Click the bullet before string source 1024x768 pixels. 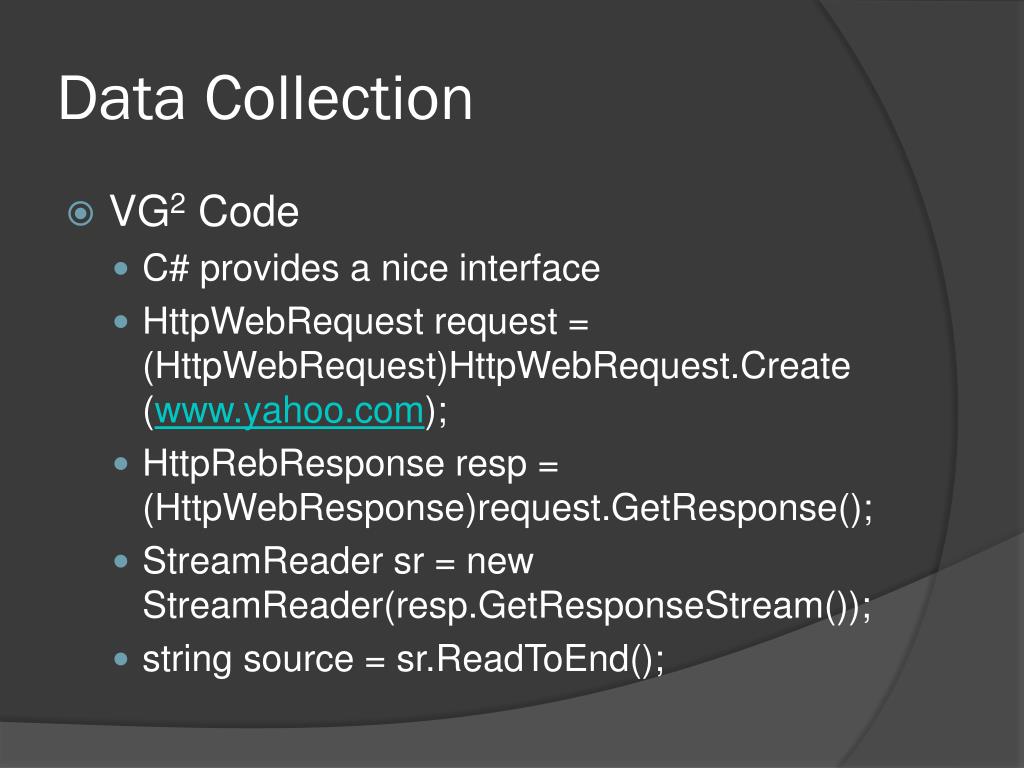pyautogui.click(x=121, y=659)
